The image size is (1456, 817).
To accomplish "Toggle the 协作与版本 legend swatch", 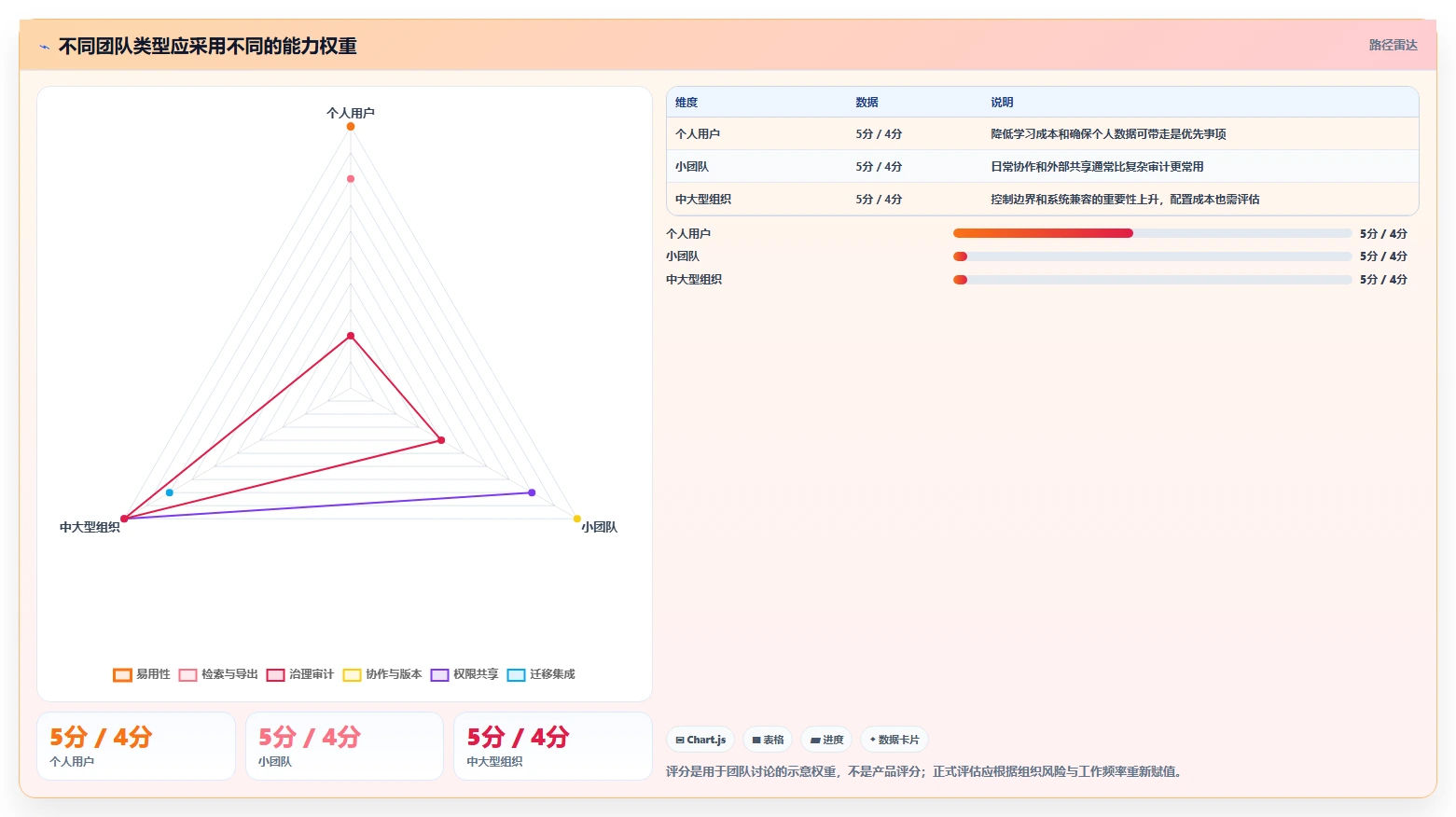I will click(352, 675).
